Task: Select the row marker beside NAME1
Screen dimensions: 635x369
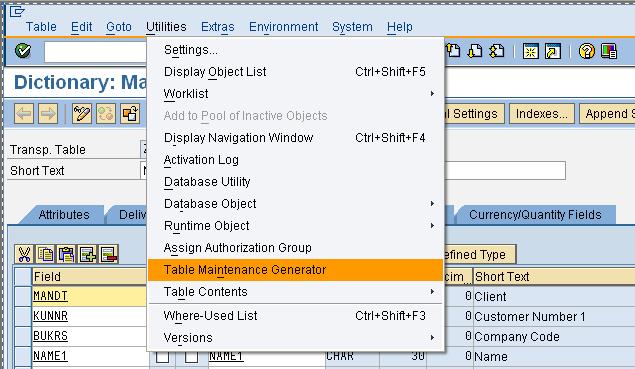Action: point(23,356)
